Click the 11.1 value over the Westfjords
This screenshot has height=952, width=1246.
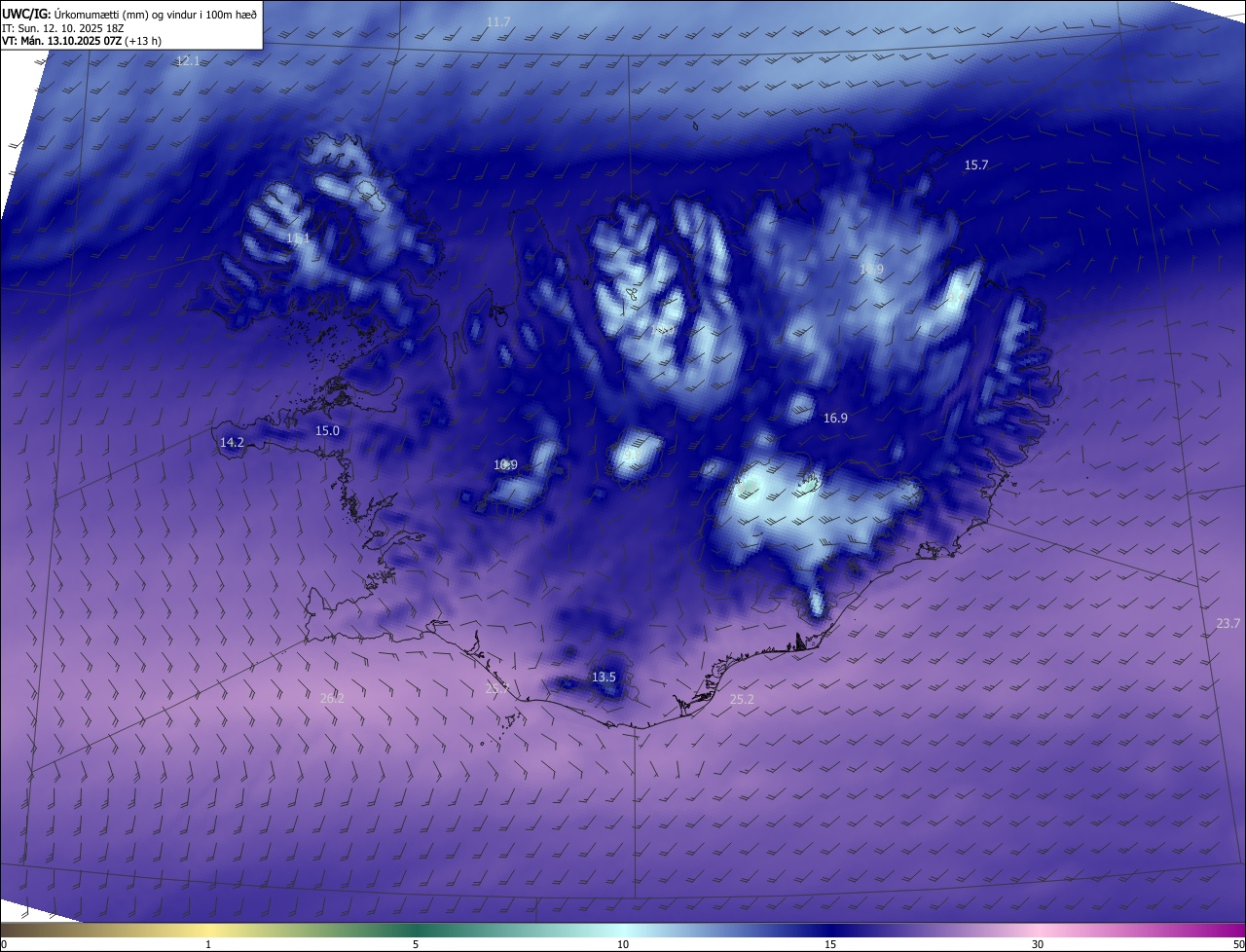[298, 238]
